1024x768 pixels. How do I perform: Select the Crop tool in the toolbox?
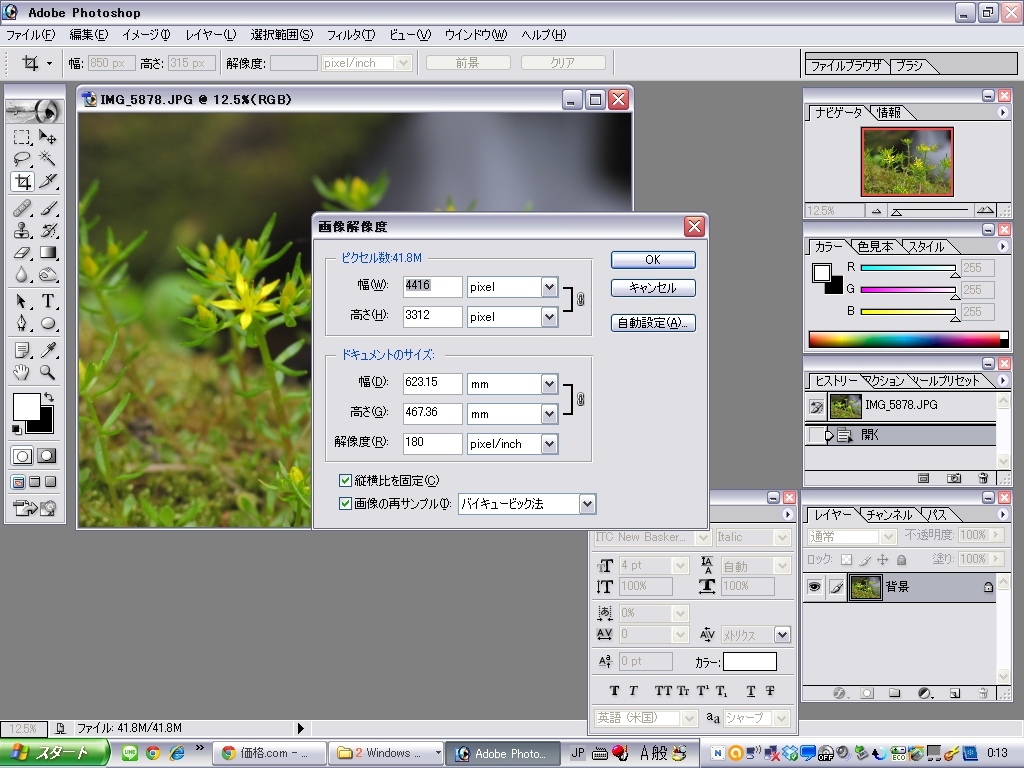tap(22, 182)
